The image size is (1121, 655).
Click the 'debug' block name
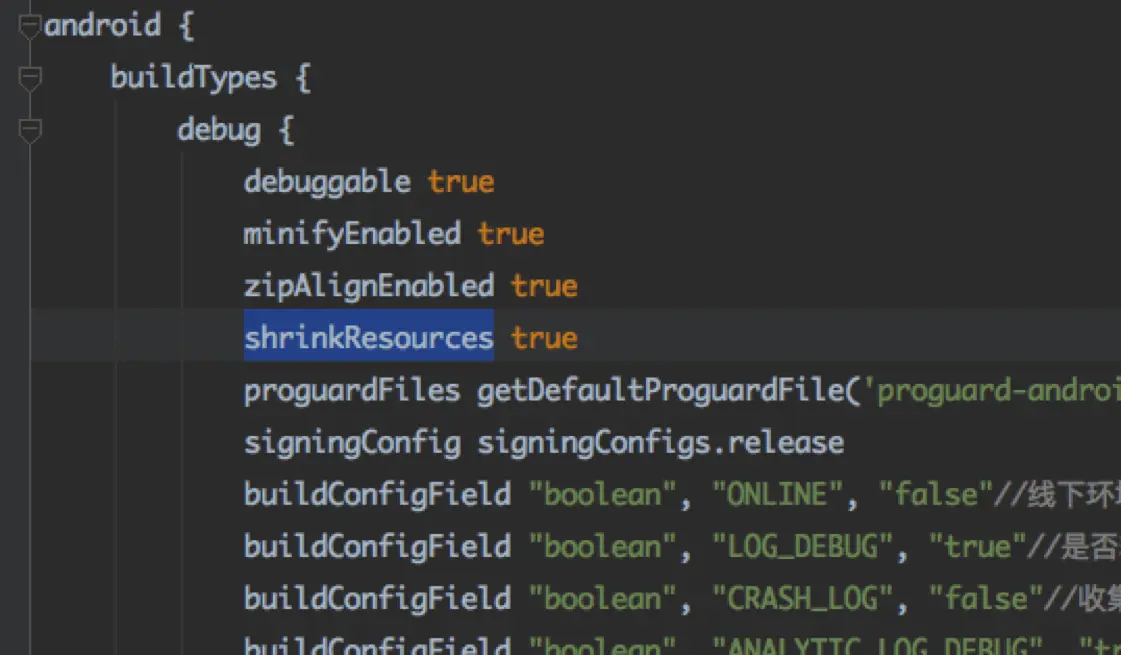pyautogui.click(x=219, y=130)
